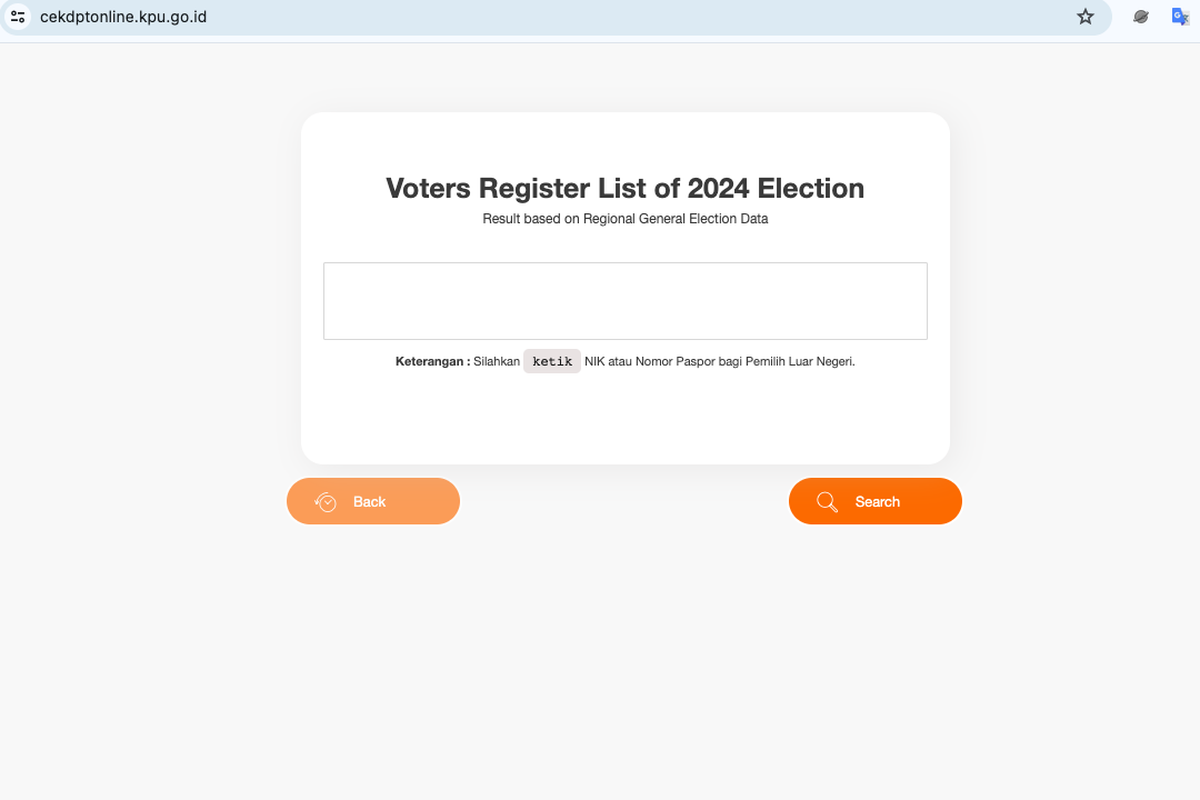The width and height of the screenshot is (1200, 800).
Task: Click the sliders icon before cekdptonline.kpu.go.id
Action: [17, 16]
